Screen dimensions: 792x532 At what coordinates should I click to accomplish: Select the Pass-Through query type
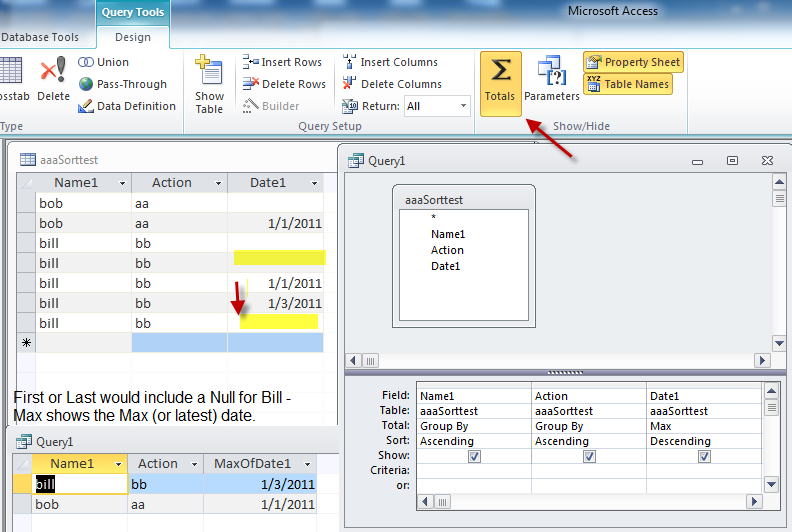(123, 84)
